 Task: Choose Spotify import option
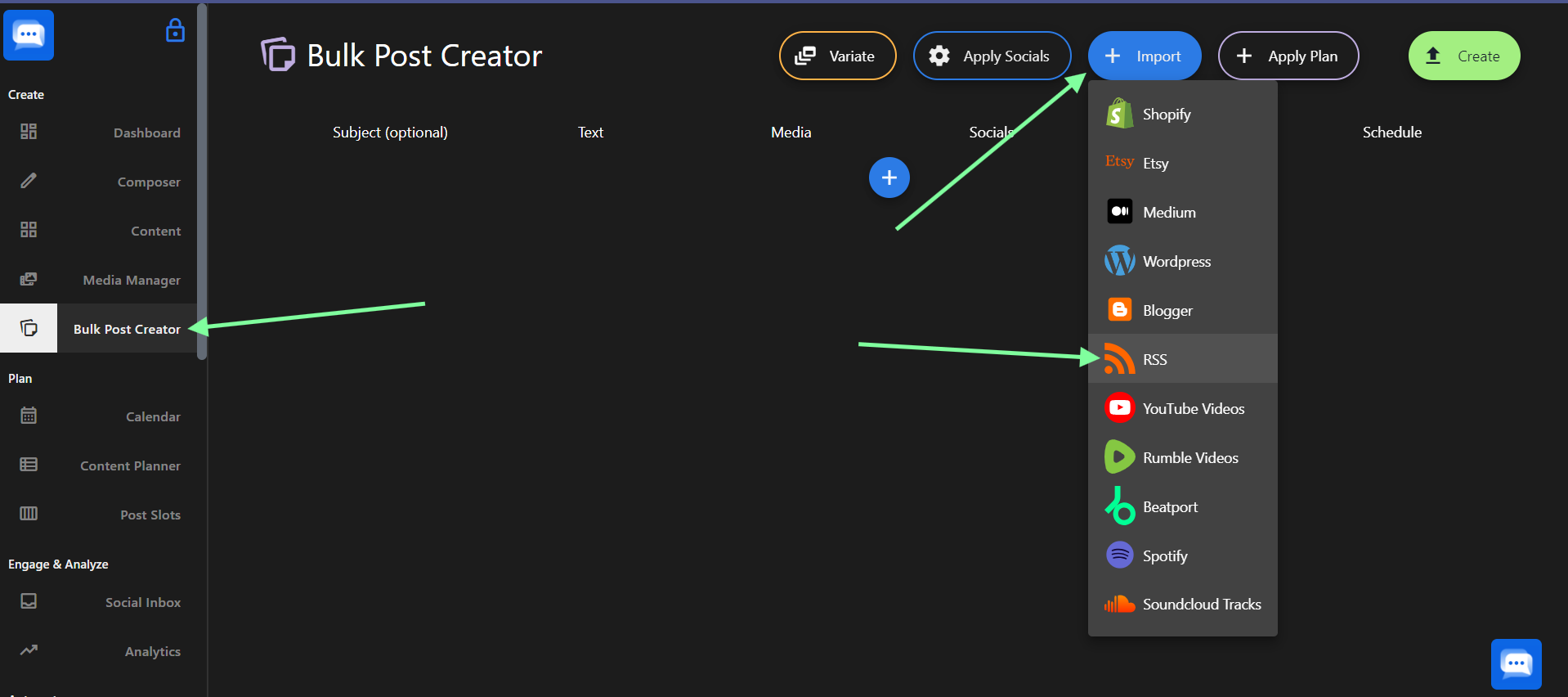tap(1183, 555)
